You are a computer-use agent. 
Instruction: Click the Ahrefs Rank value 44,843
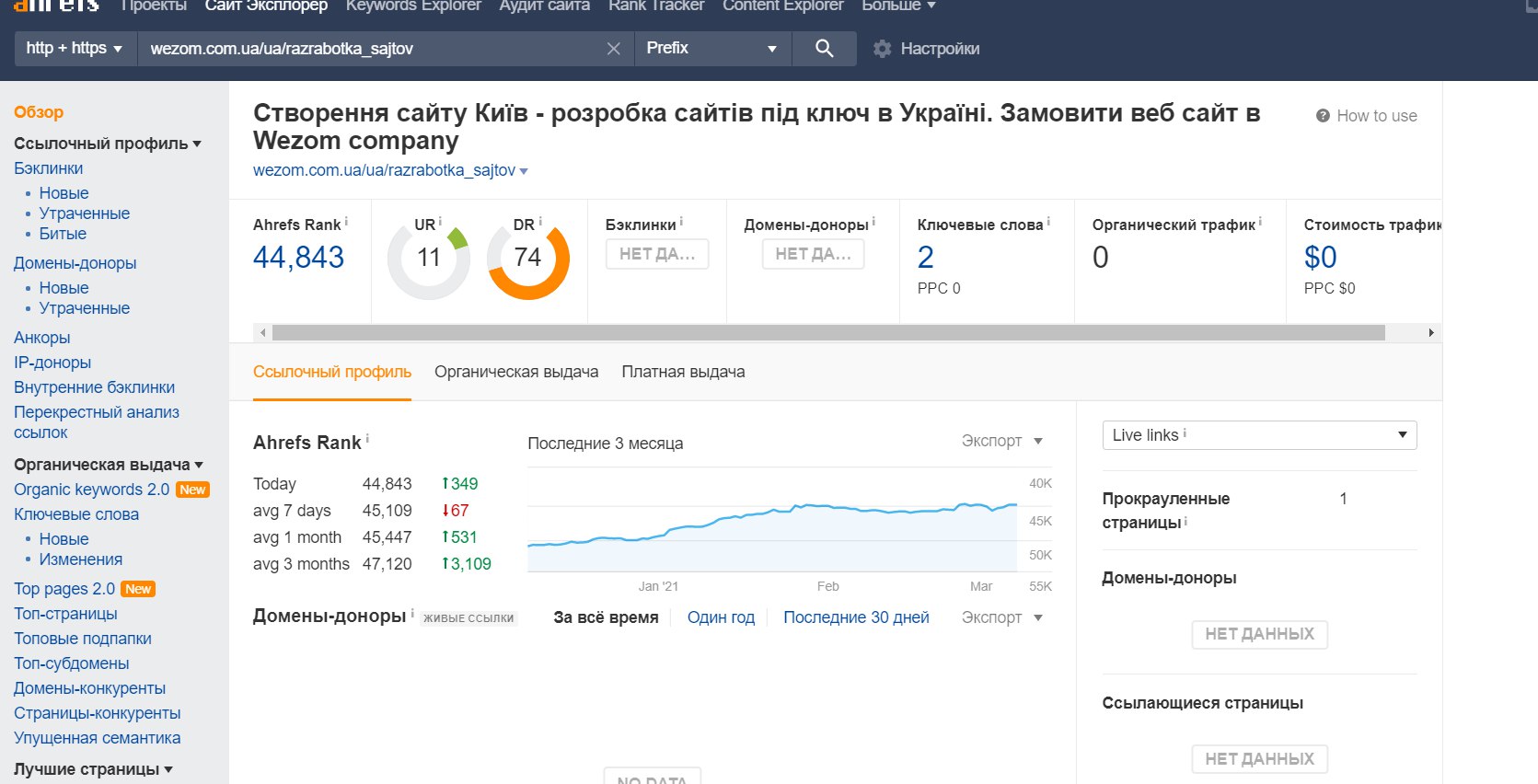[298, 257]
